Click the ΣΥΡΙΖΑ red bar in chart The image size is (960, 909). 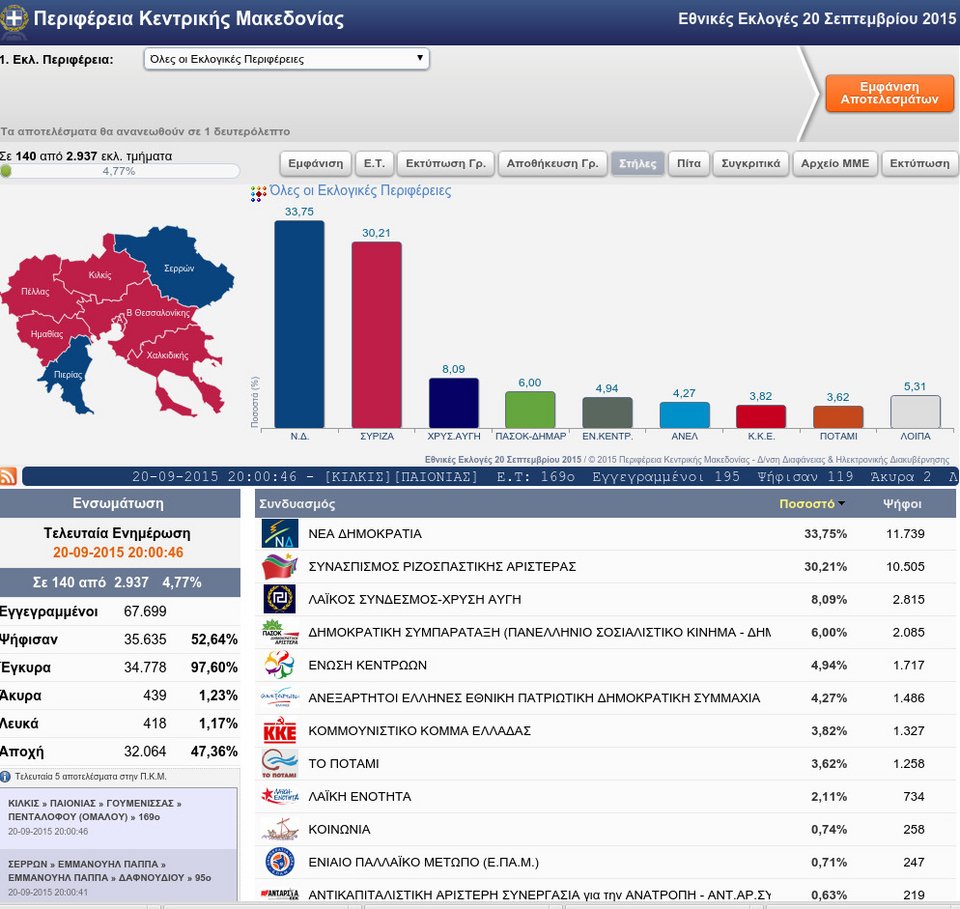point(376,335)
